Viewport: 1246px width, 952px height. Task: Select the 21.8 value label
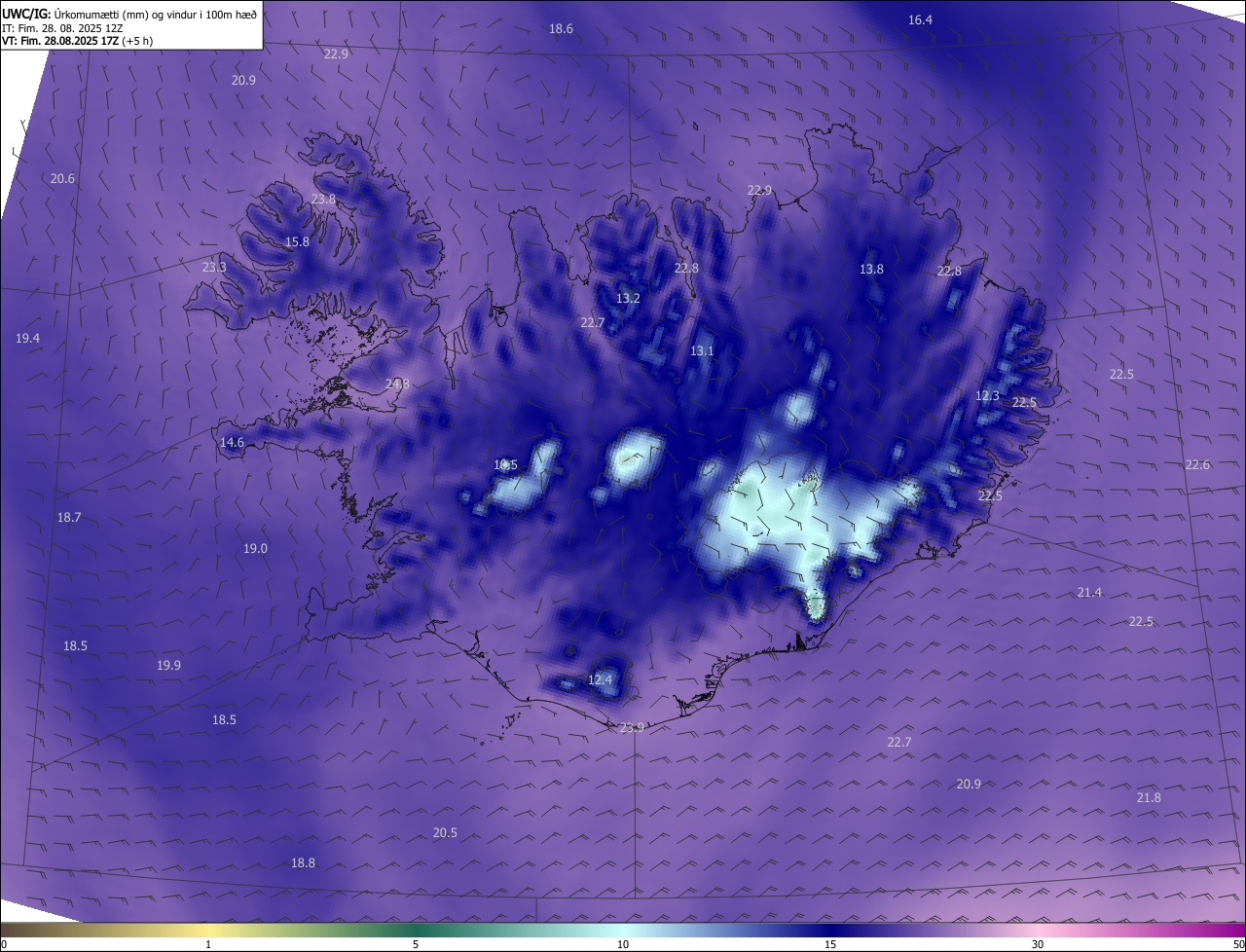point(1149,798)
